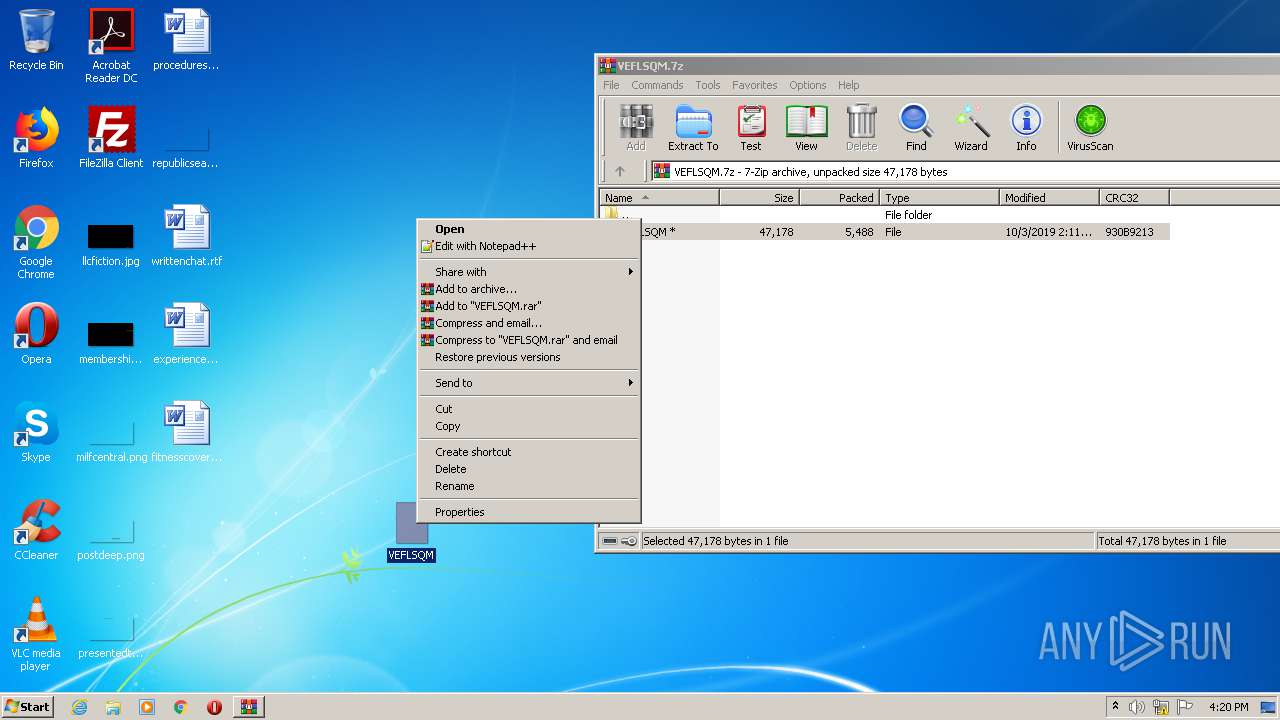Choose Add to "VEFLSQM.rar" option
Screen dimensions: 1280x720
coord(528,306)
